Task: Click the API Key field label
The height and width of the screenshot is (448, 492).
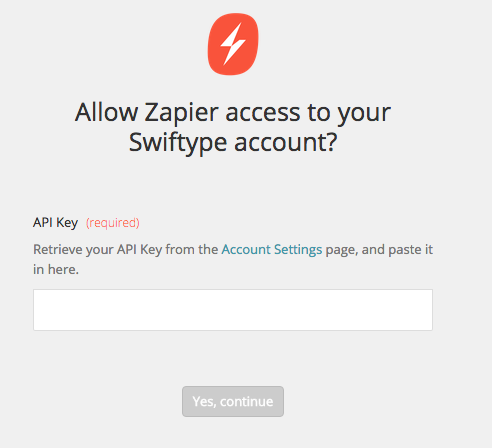Action: pyautogui.click(x=55, y=222)
